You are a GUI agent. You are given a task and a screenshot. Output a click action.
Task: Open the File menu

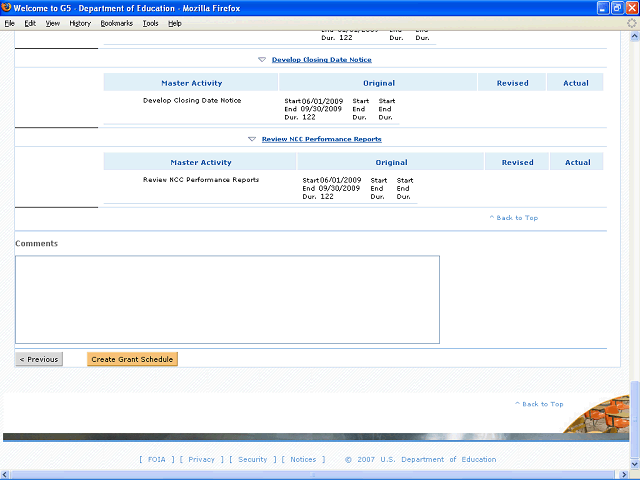(x=9, y=23)
